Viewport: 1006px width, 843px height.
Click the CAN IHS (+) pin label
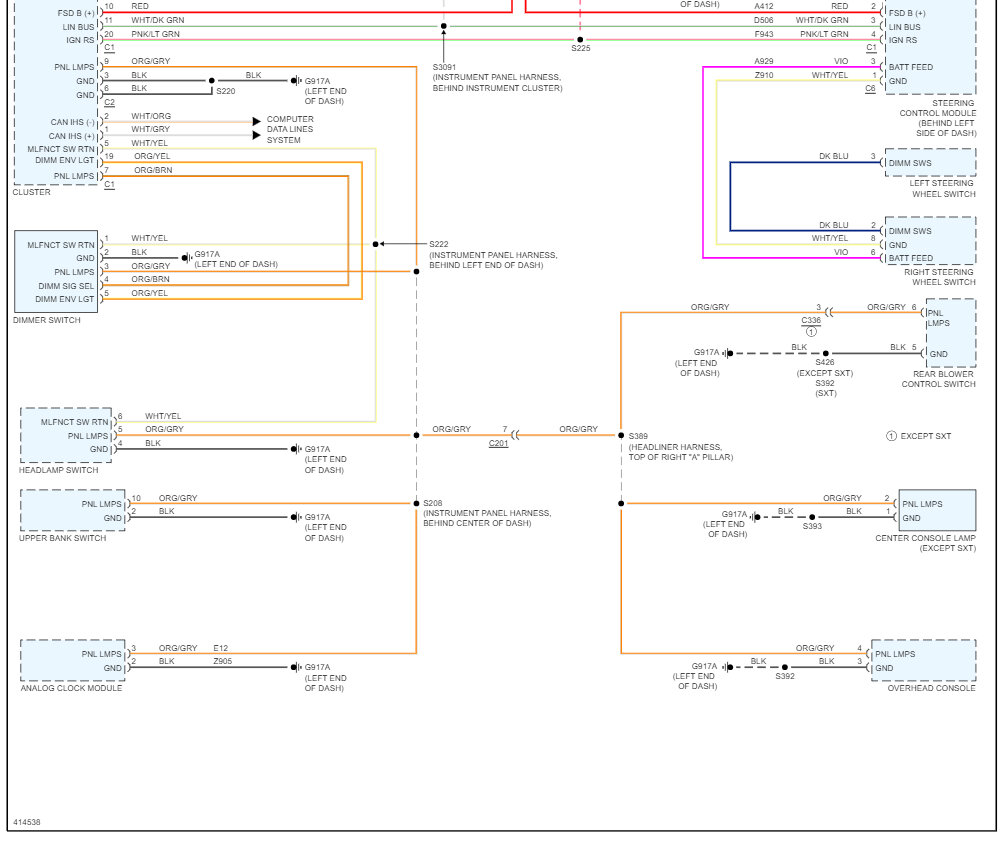(71, 137)
